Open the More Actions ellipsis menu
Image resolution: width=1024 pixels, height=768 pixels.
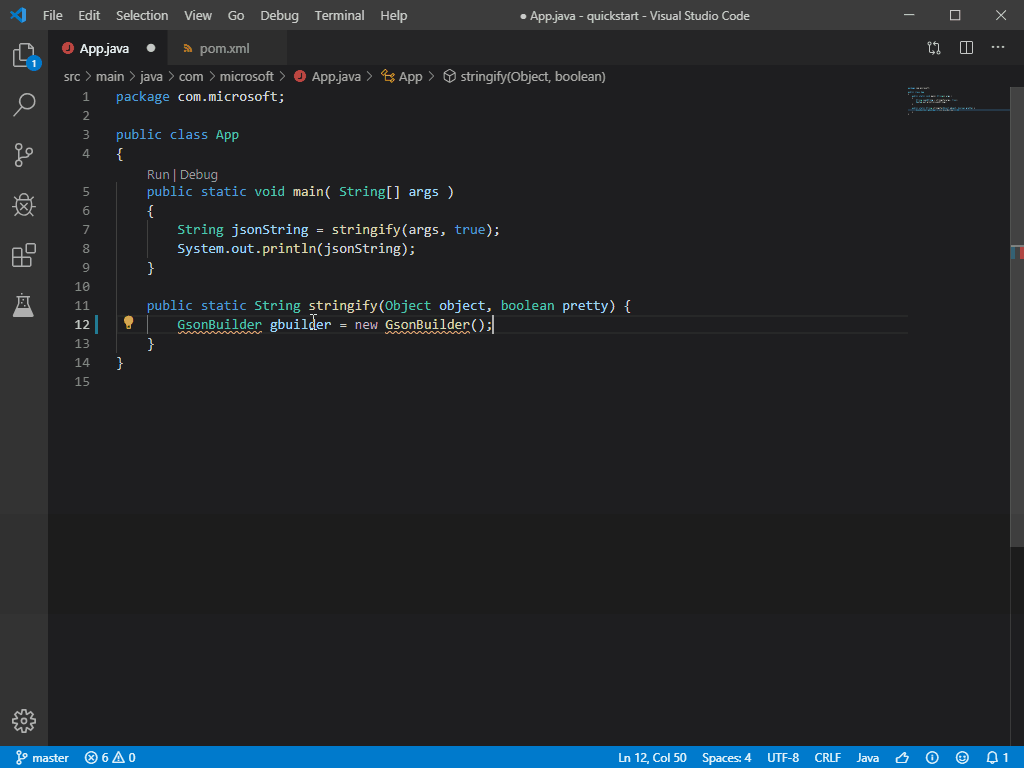coord(998,48)
